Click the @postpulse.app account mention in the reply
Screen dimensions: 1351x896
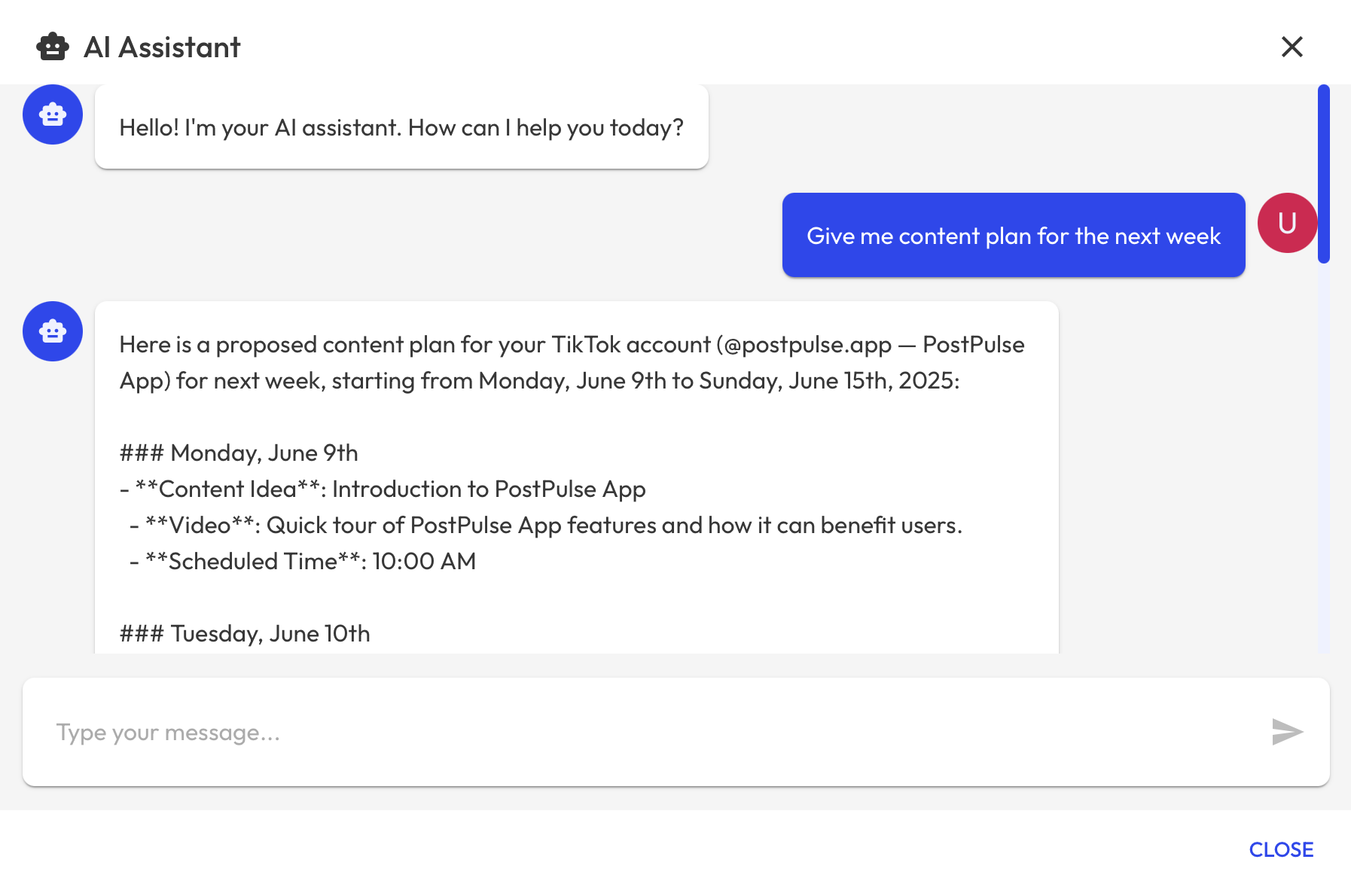point(804,345)
